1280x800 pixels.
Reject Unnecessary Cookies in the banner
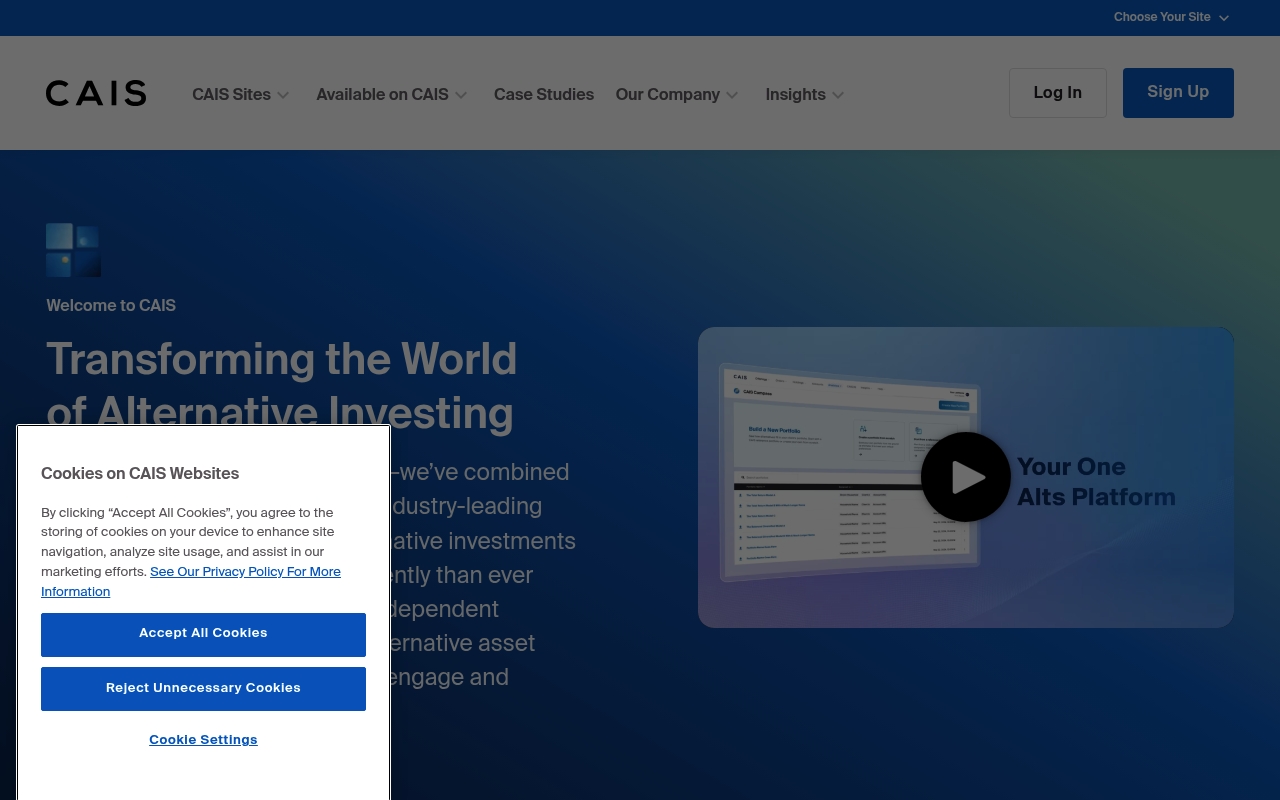pos(203,689)
